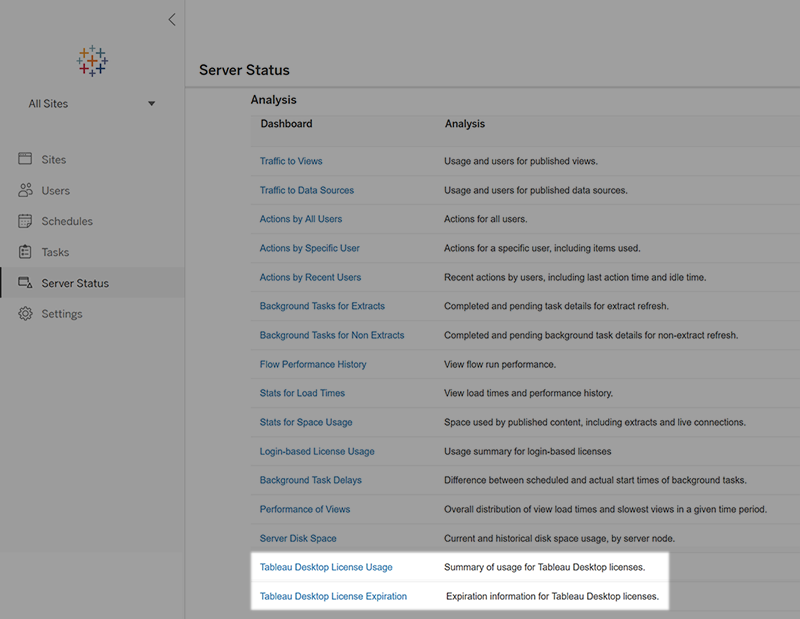Click 'Expiration information for Tableau Desktop licenses.'

click(x=552, y=596)
